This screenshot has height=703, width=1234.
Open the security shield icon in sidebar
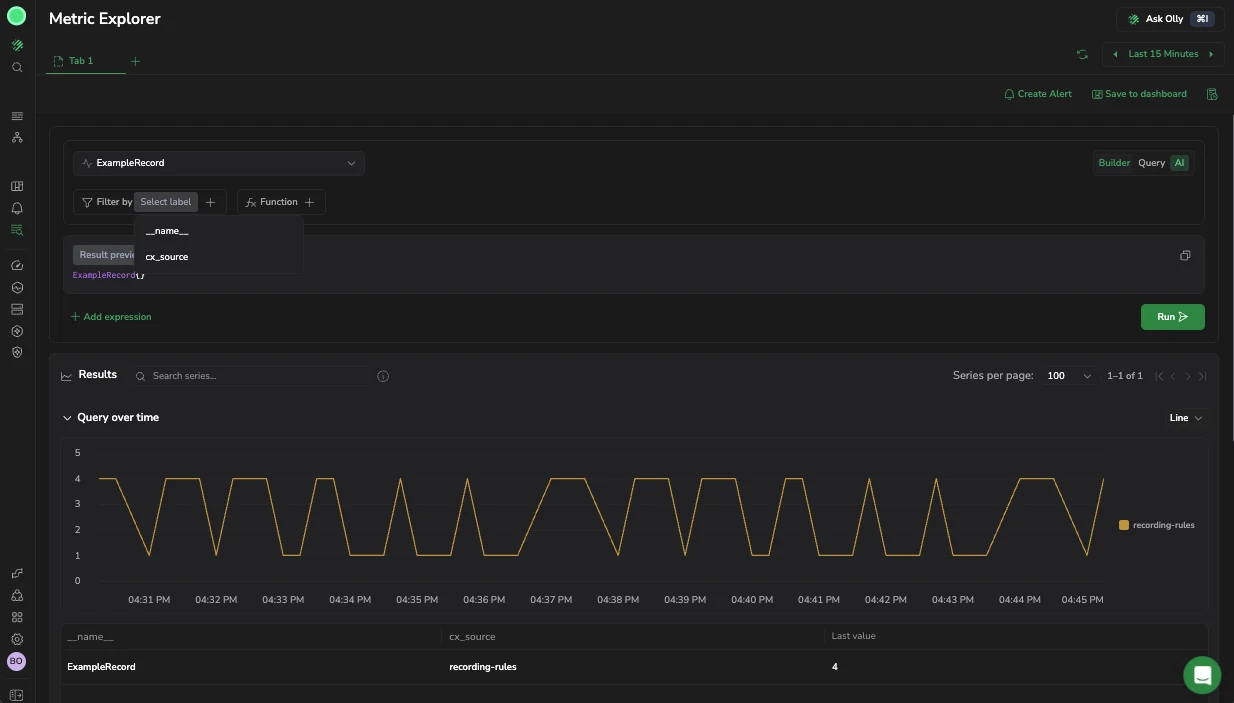click(x=17, y=352)
